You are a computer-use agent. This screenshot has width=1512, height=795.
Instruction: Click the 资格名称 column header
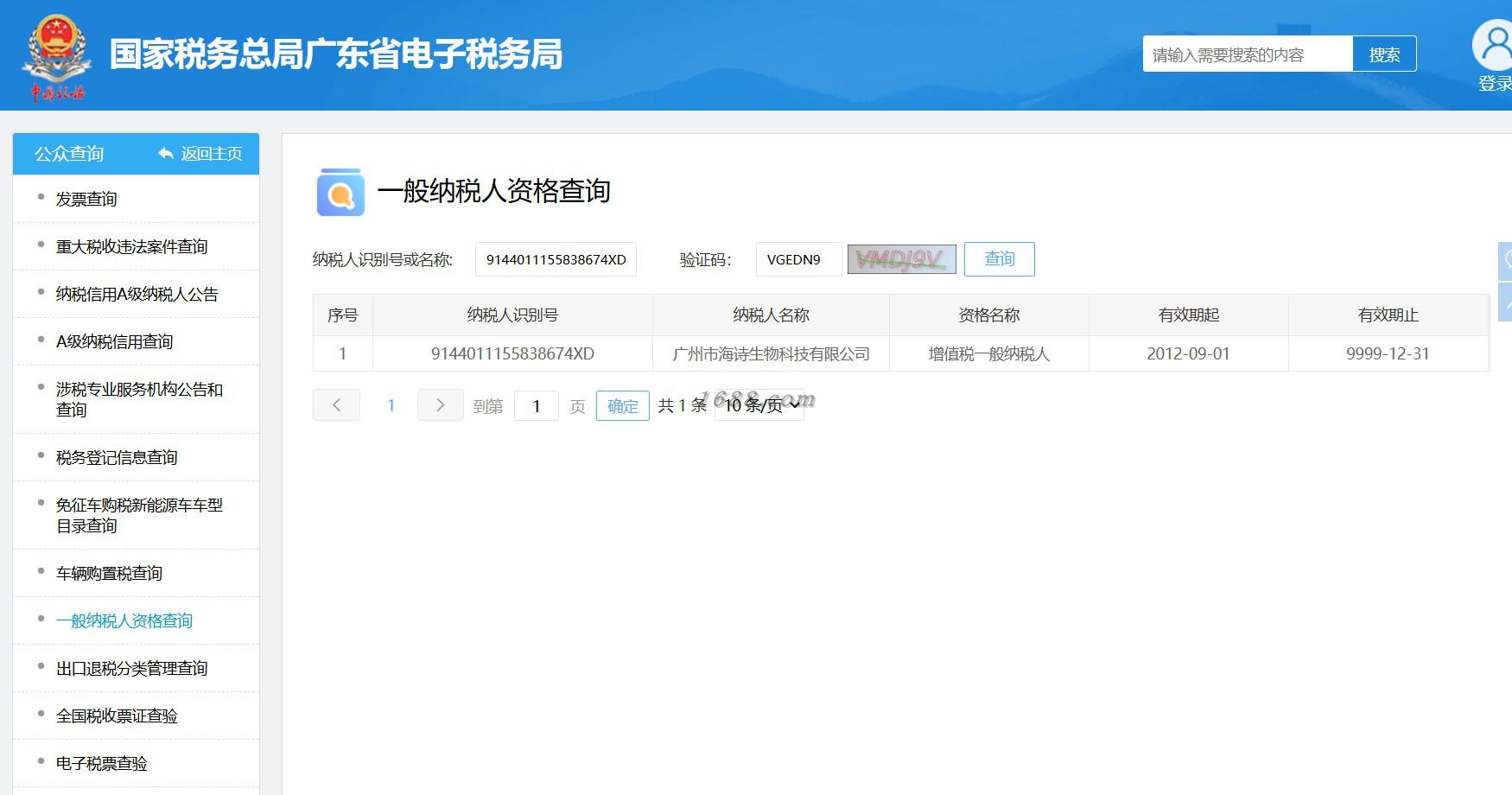pyautogui.click(x=989, y=315)
